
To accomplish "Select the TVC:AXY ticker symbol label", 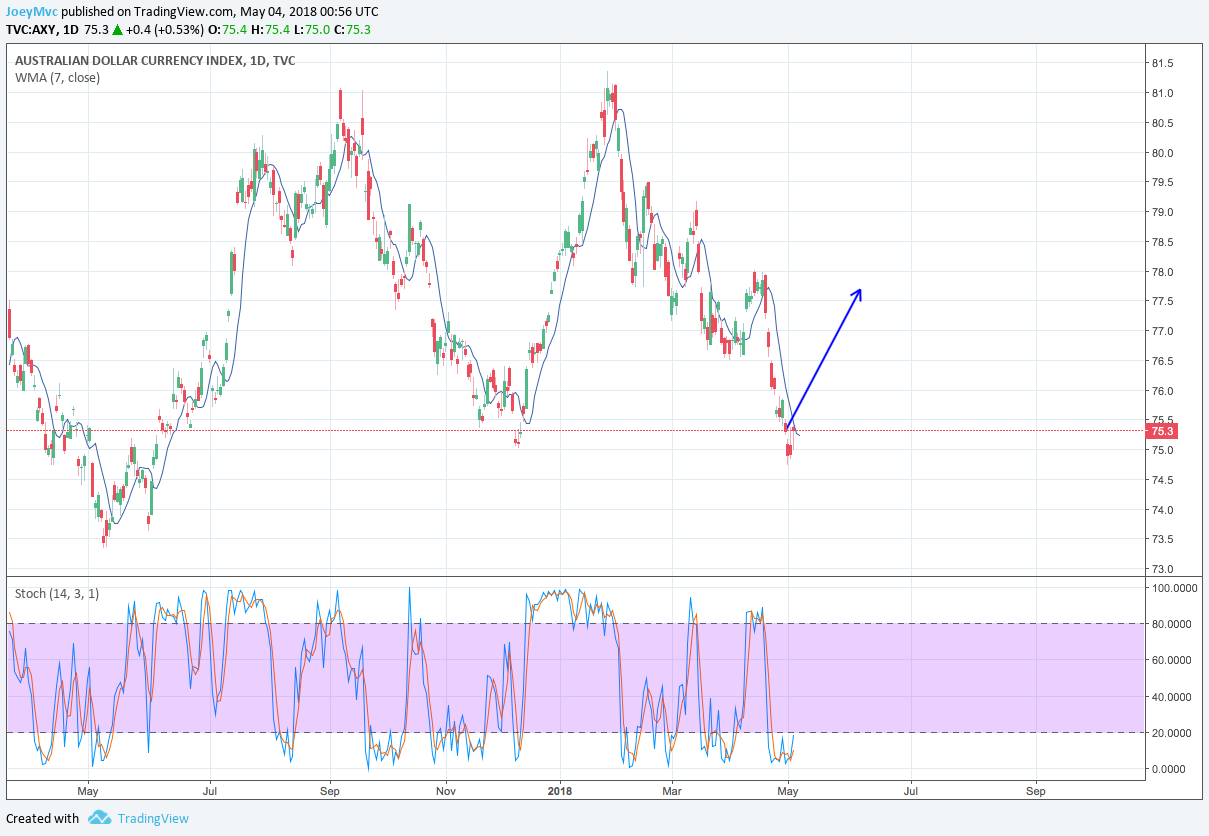I will 31,30.
